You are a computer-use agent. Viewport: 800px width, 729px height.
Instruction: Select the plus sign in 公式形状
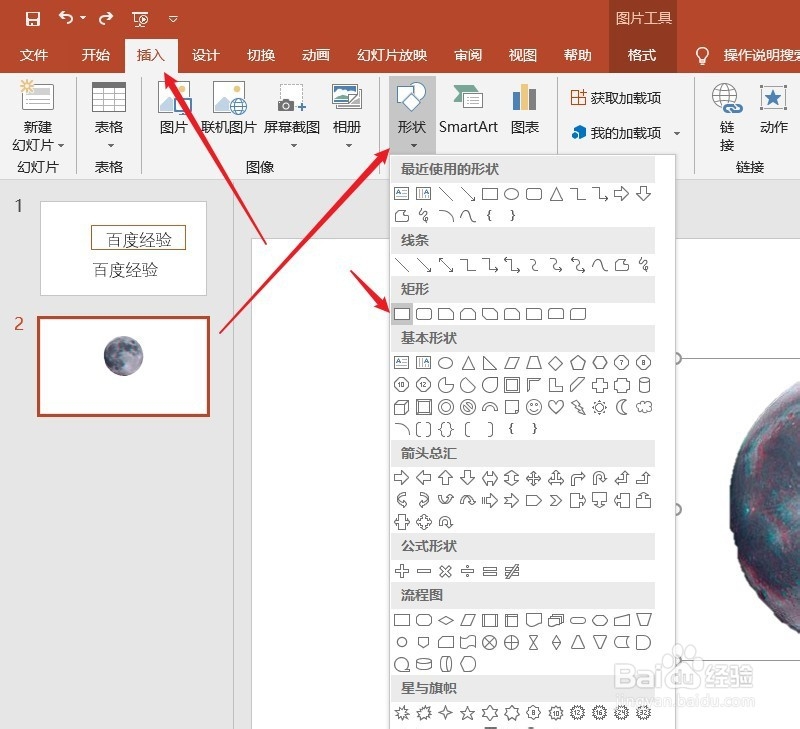tap(402, 571)
